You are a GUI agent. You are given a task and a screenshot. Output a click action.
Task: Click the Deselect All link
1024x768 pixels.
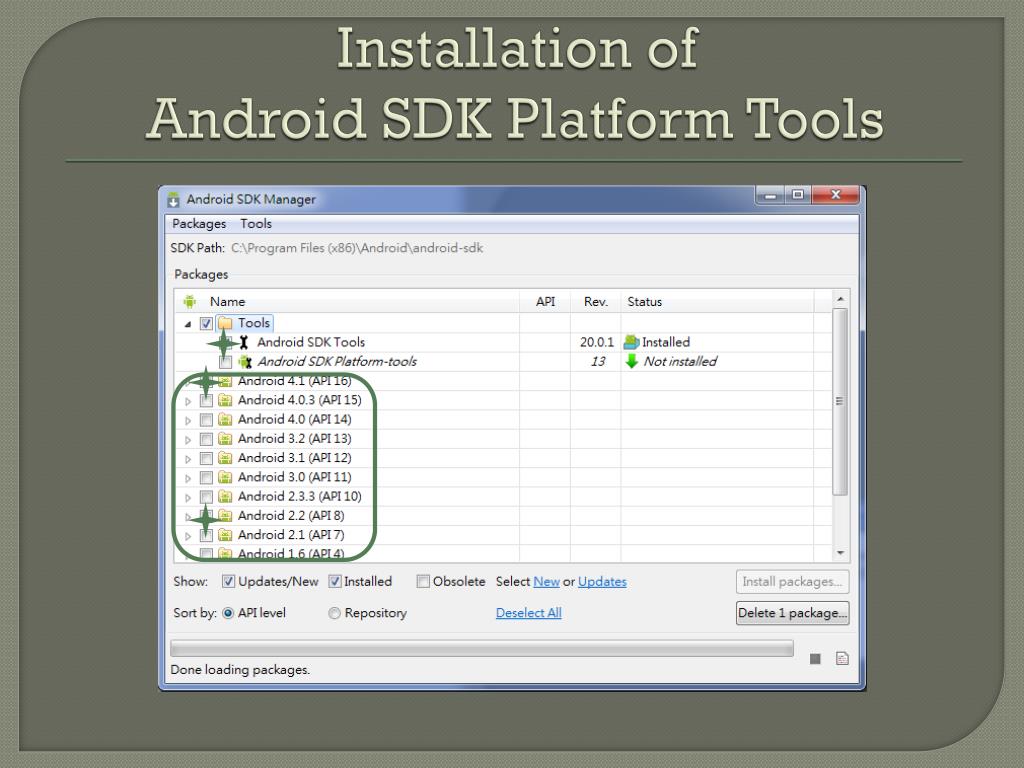point(529,613)
